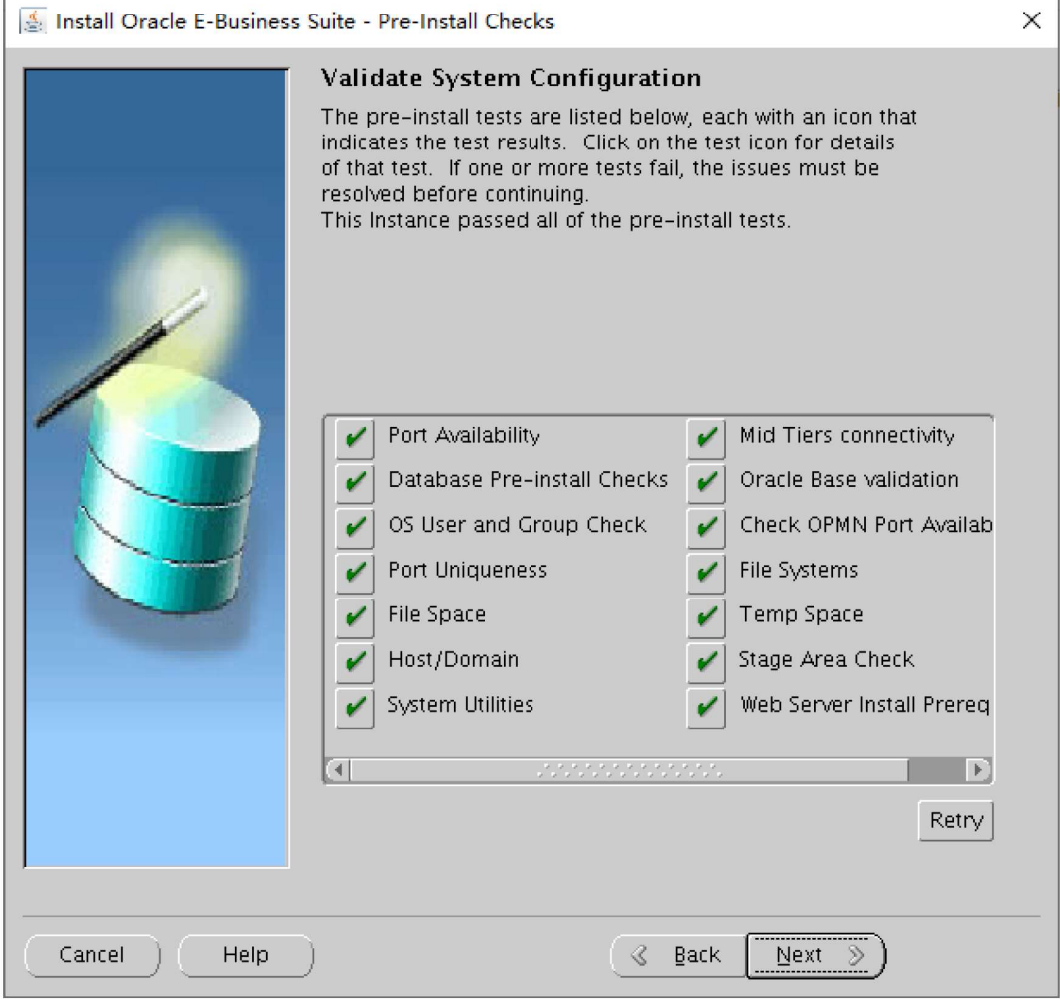View Port Uniqueness test result icon

click(355, 573)
